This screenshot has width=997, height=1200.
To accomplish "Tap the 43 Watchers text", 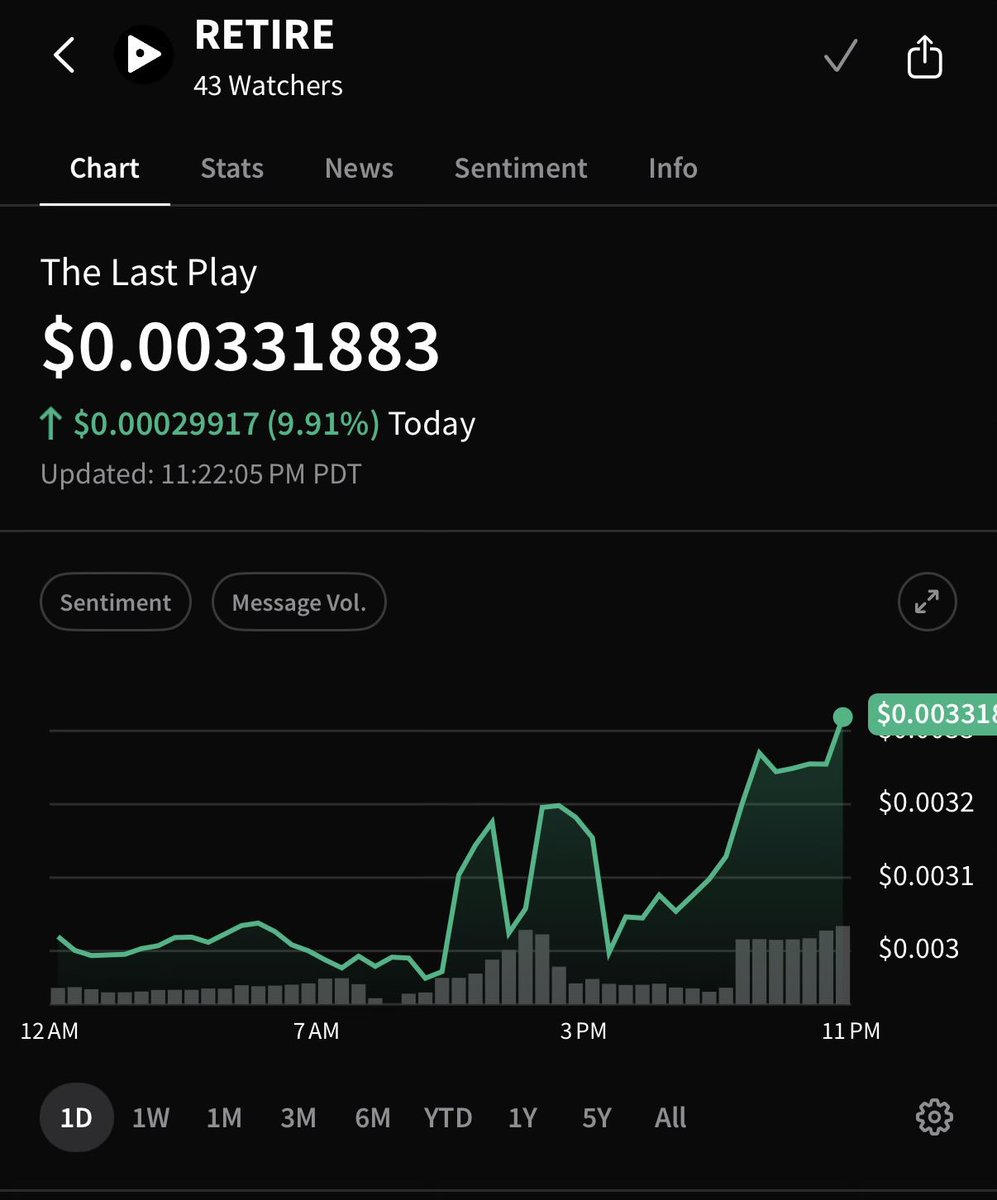I will [268, 86].
